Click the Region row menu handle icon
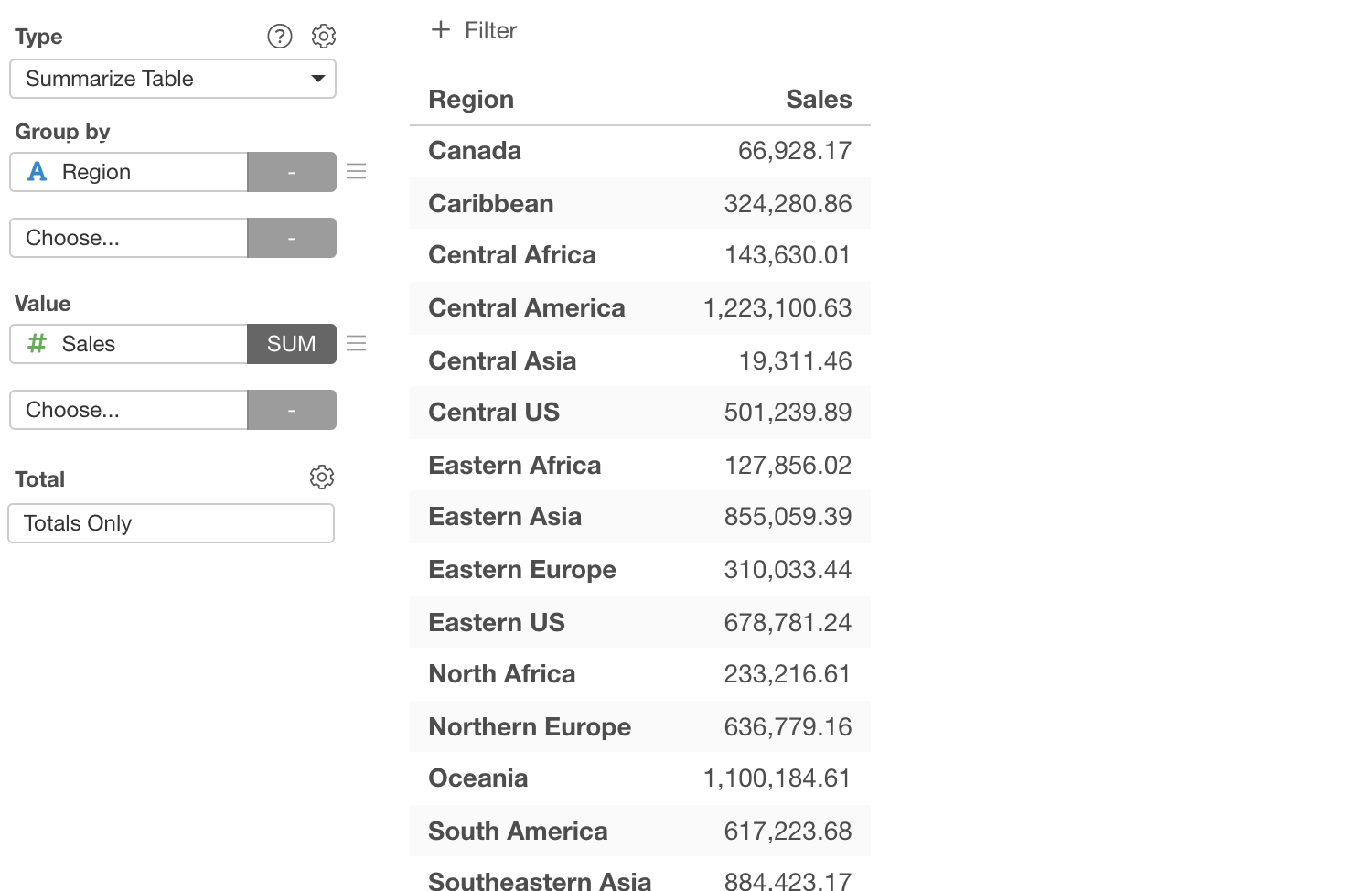This screenshot has height=891, width=1372. 357,172
